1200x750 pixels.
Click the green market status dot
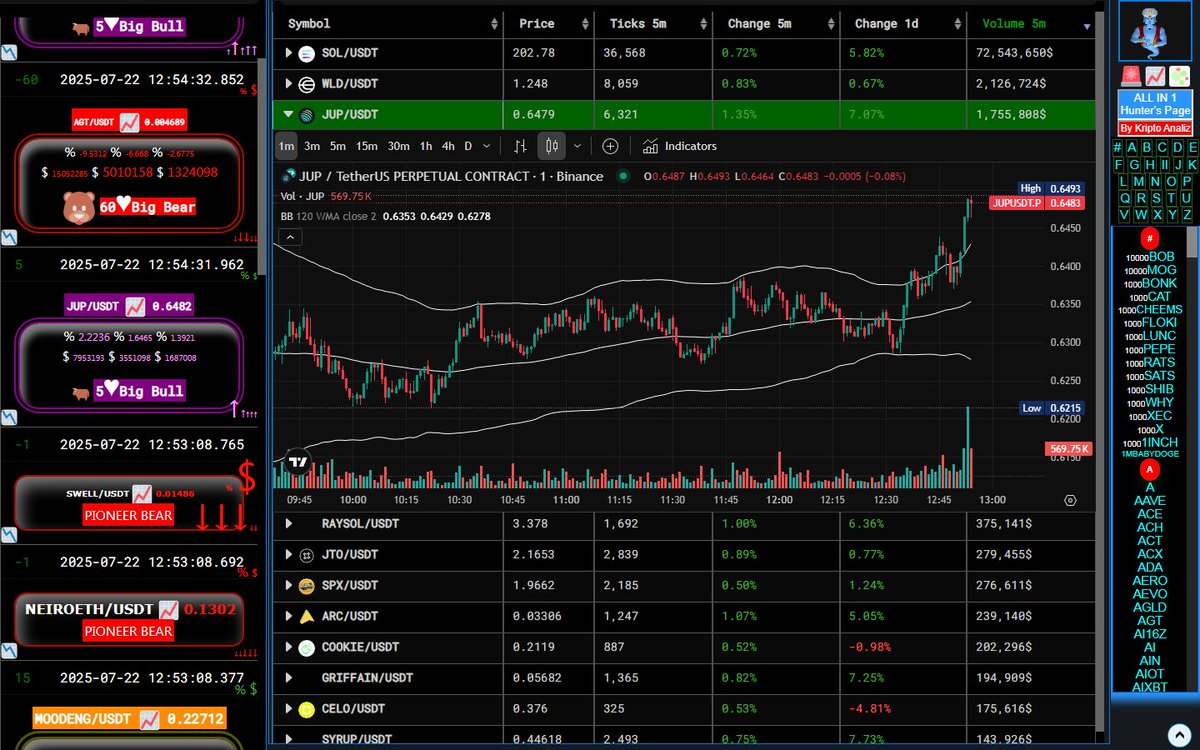[x=623, y=176]
